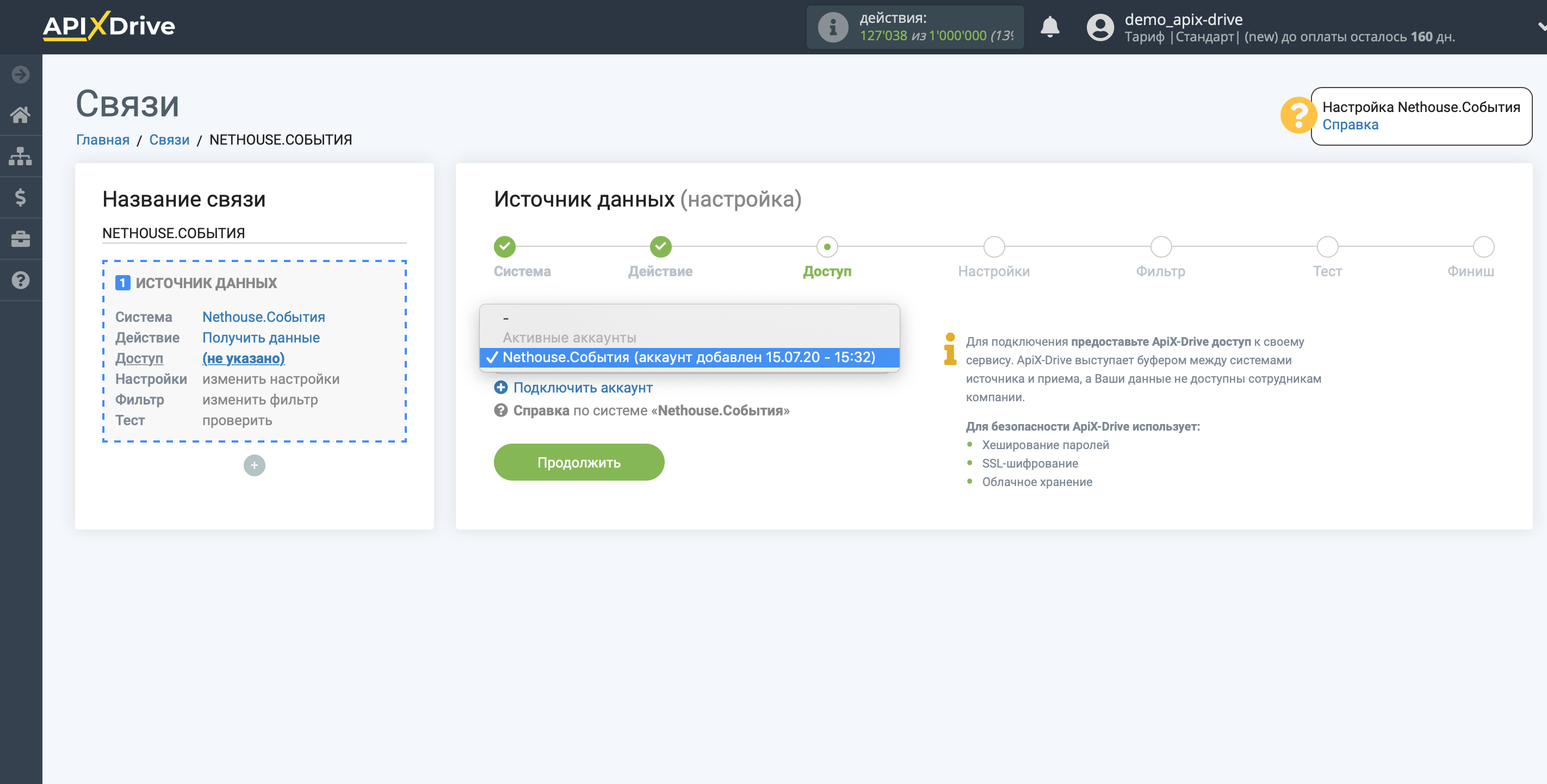Click the blue number 1 badge
This screenshot has height=784, width=1547.
[x=122, y=283]
